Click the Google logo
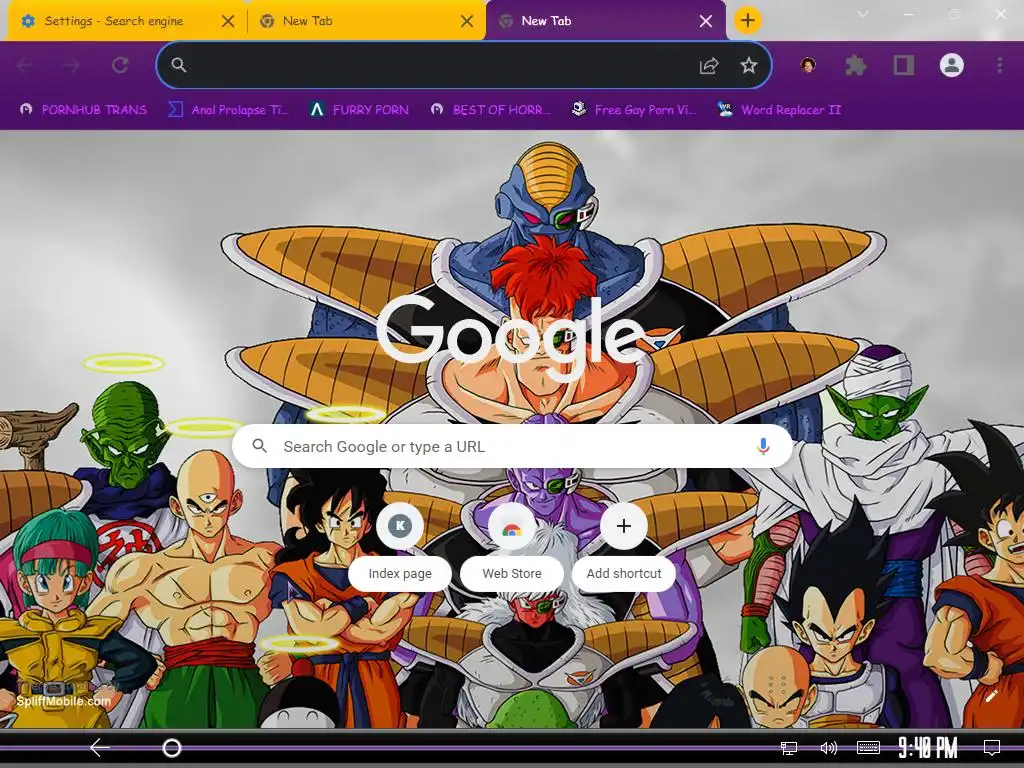This screenshot has width=1024, height=768. 511,336
